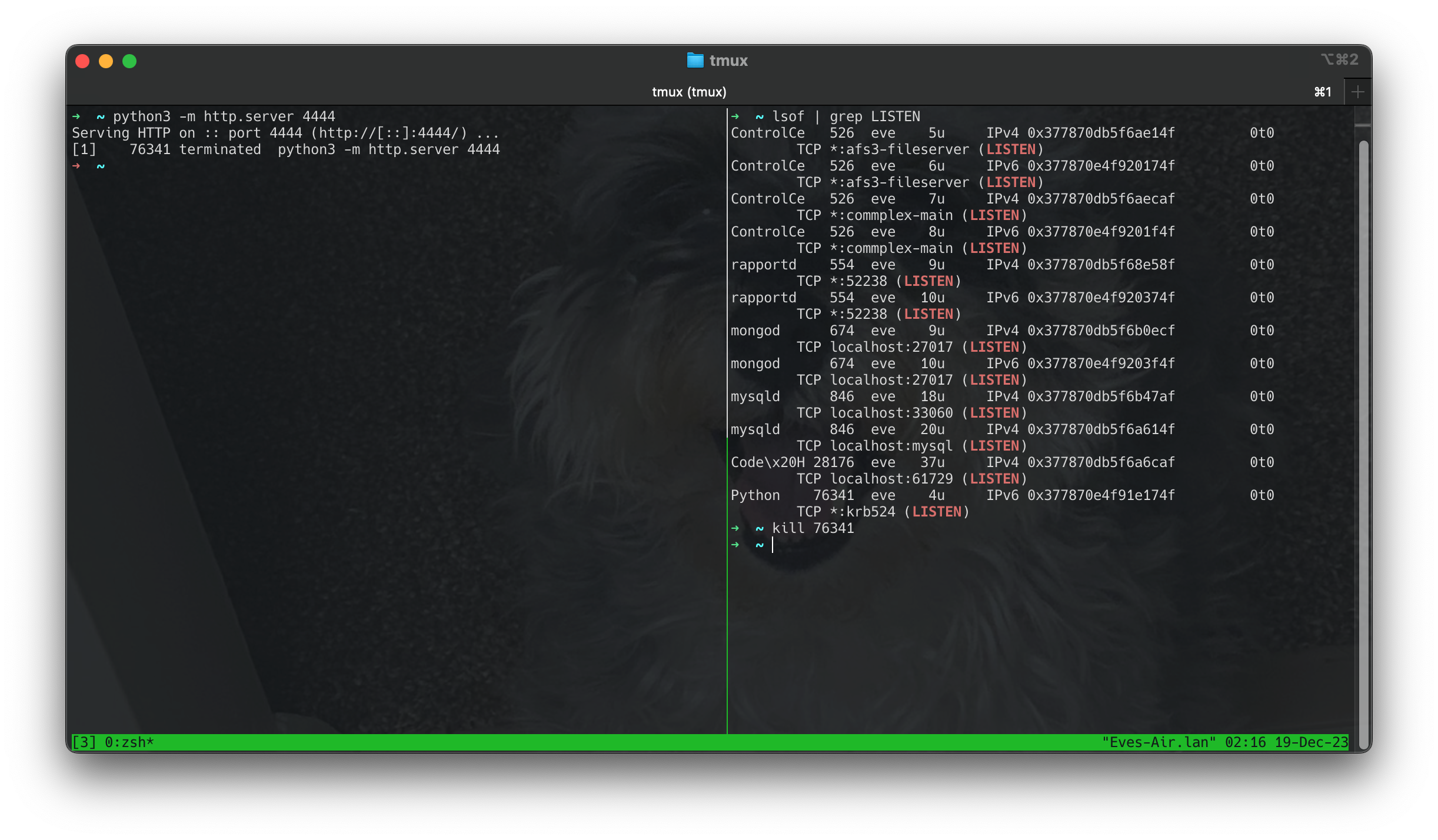The image size is (1438, 840).
Task: Click the tmux window title
Action: (728, 59)
